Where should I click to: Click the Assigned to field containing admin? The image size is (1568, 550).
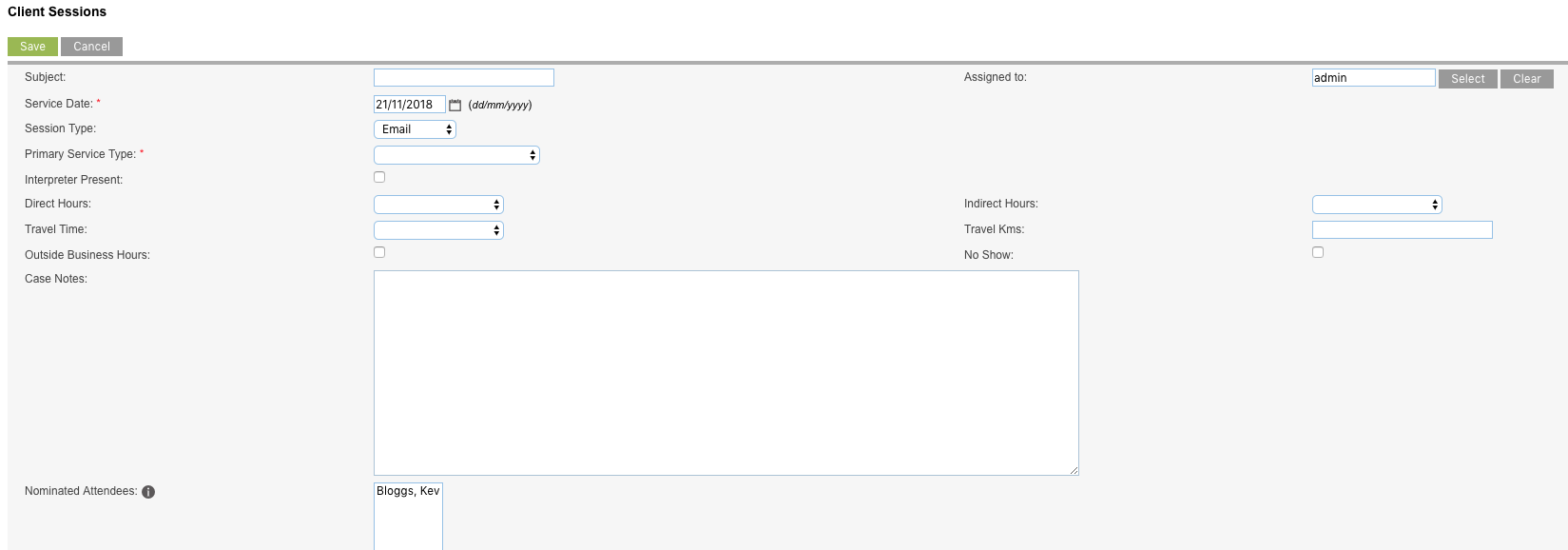click(1374, 78)
